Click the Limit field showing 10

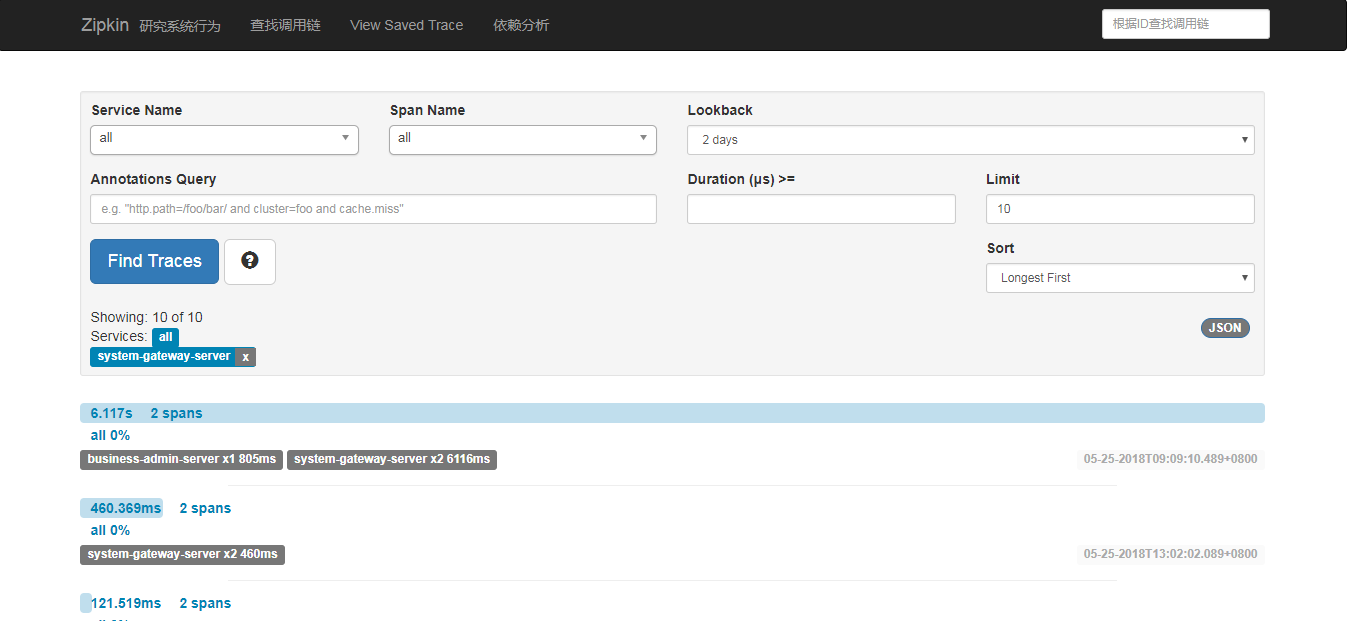(1120, 209)
